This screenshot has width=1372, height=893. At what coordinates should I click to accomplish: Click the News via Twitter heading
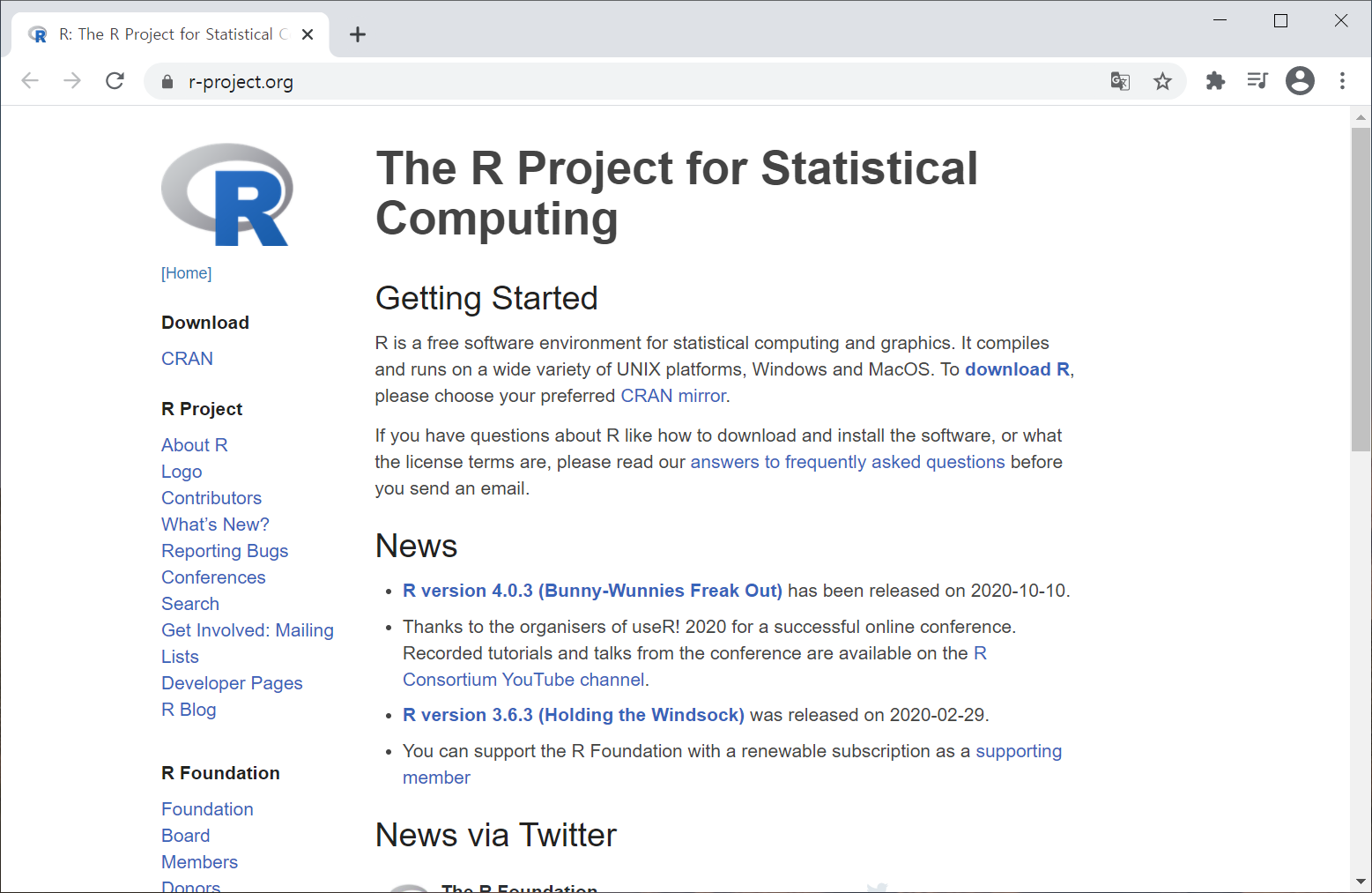496,835
